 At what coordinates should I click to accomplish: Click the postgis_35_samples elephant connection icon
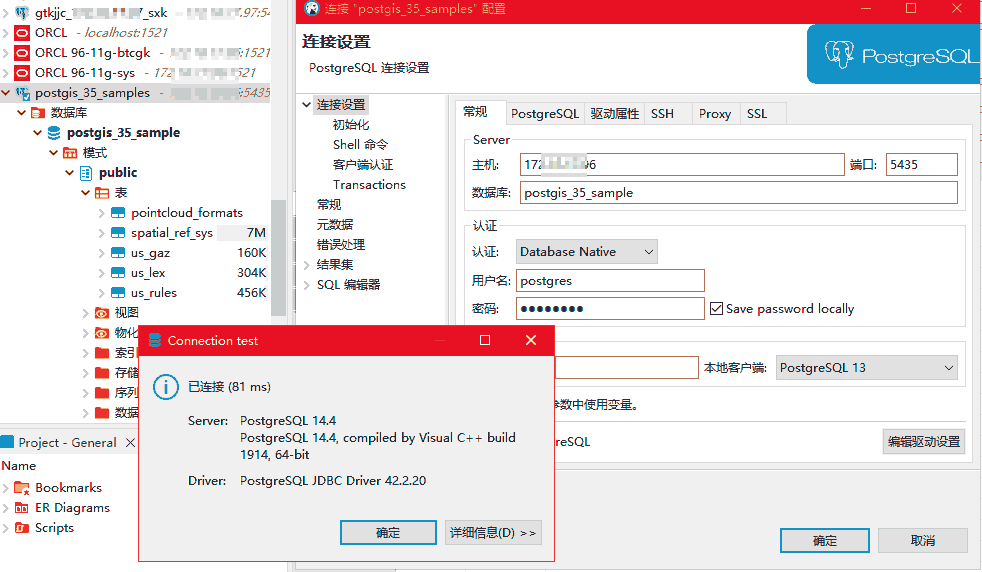coord(23,93)
